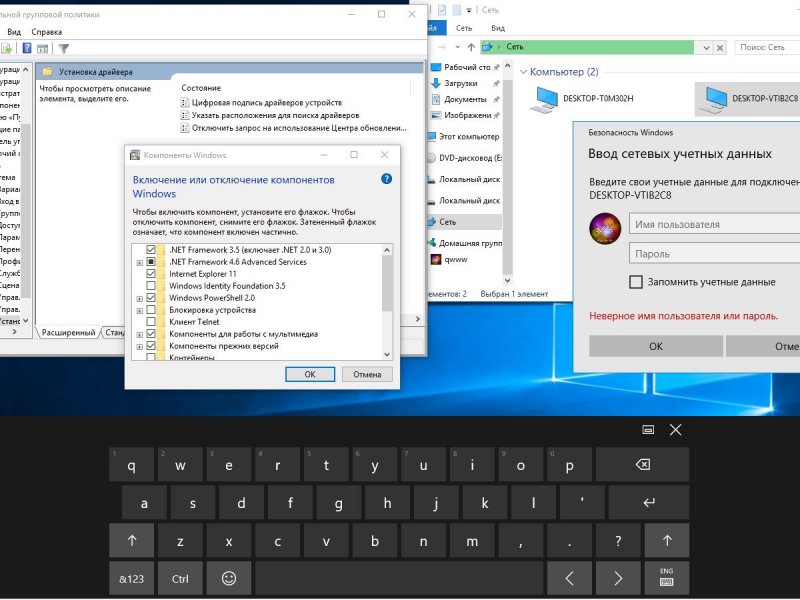Click the blue help question mark in Windows Features
This screenshot has height=600, width=800.
point(386,179)
